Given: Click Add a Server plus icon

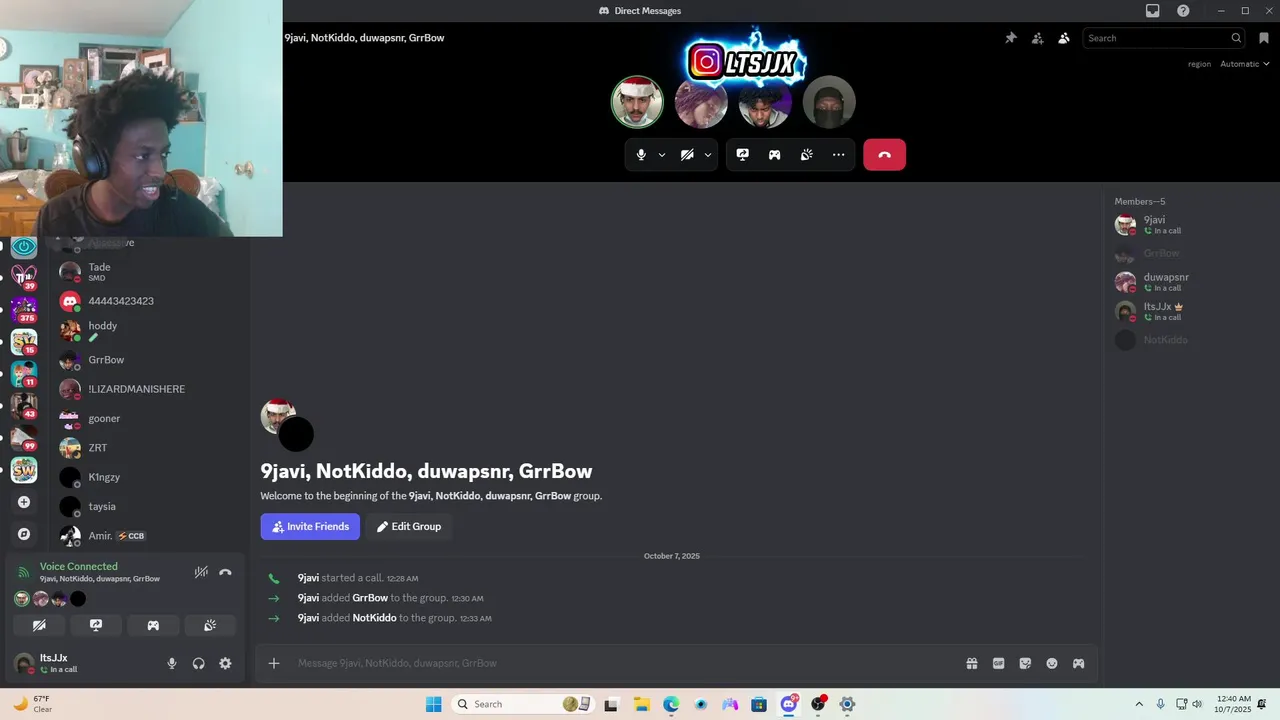Looking at the screenshot, I should pyautogui.click(x=24, y=502).
